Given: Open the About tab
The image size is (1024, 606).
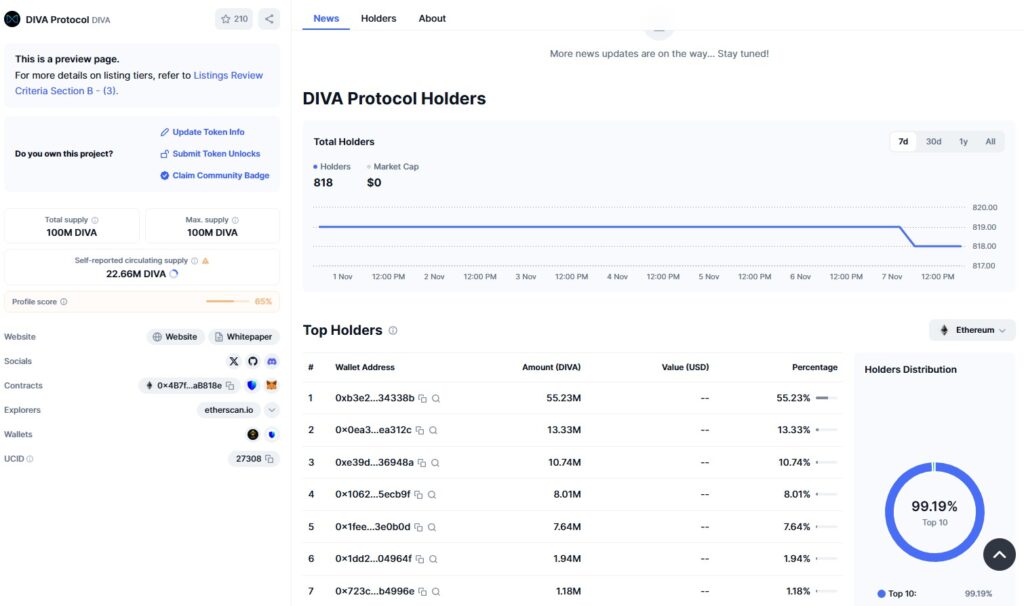Looking at the screenshot, I should coord(432,18).
